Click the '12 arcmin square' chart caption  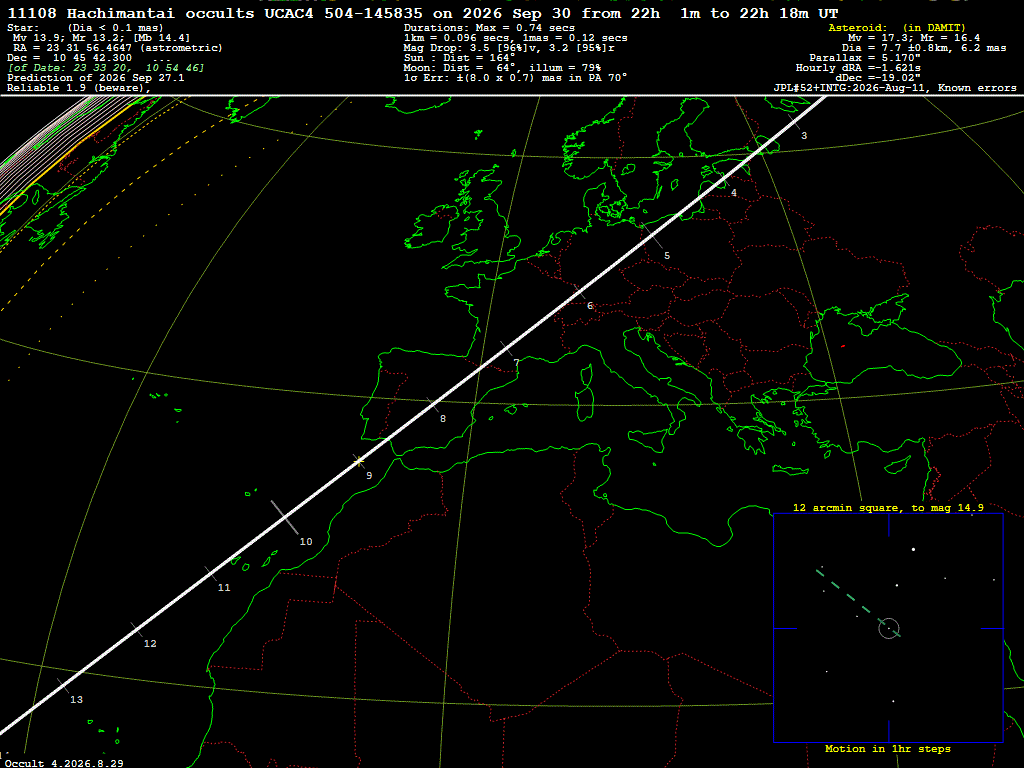pyautogui.click(x=888, y=507)
